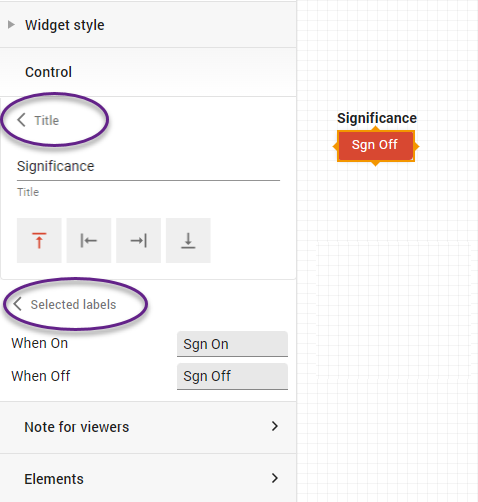478x502 pixels.
Task: Click the Selected labels text link
Action: pos(73,304)
